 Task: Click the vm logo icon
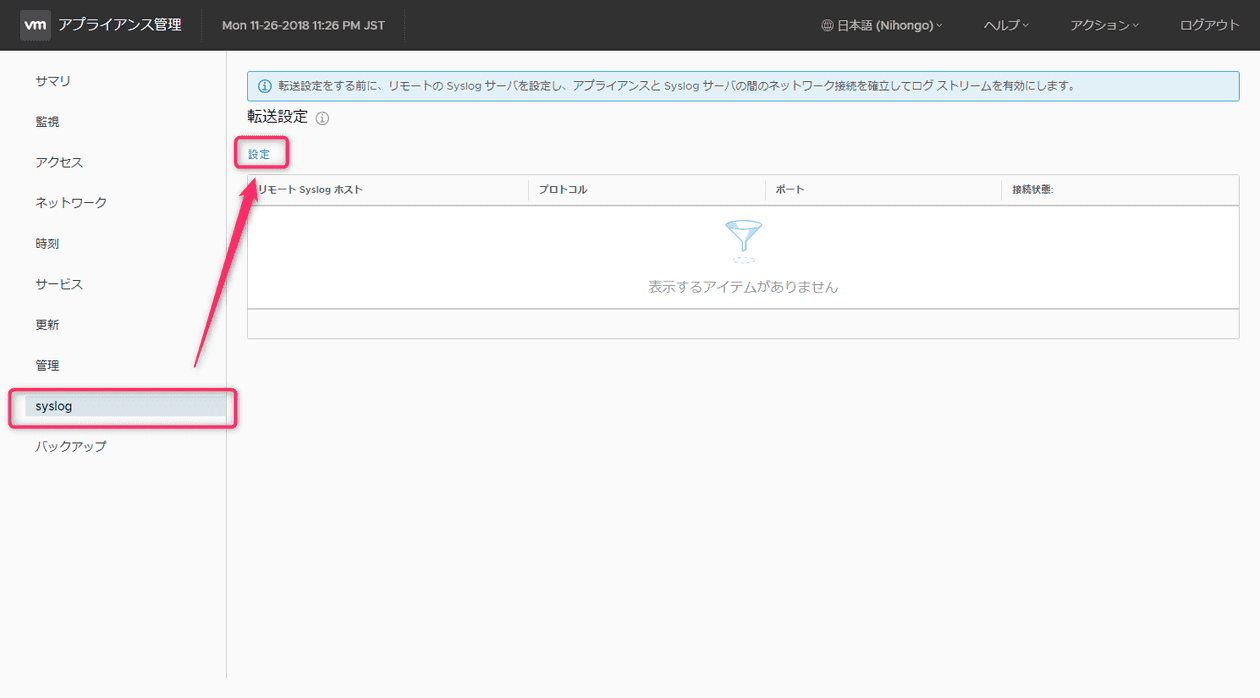coord(35,25)
